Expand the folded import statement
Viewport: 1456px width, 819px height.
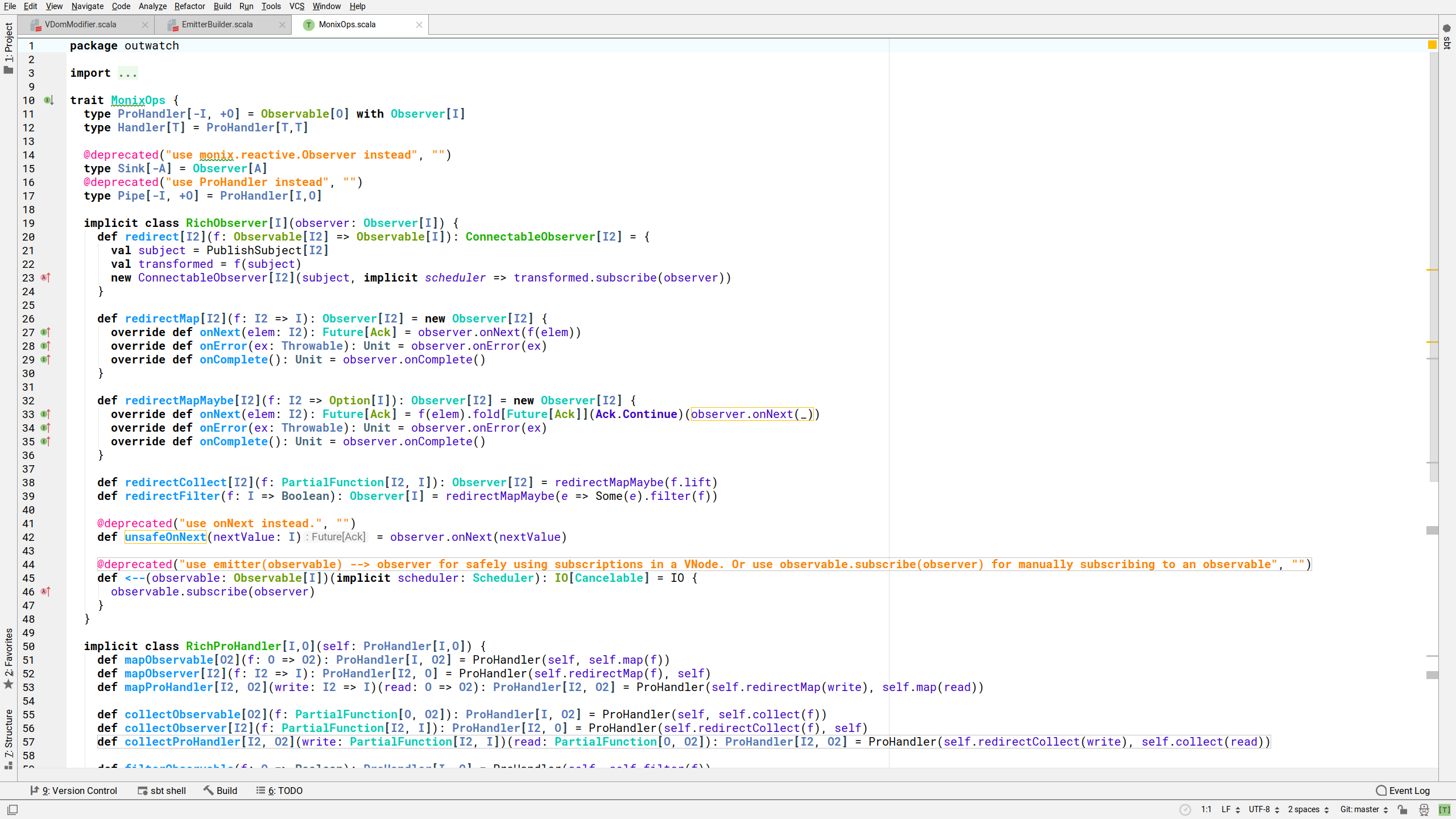[x=127, y=73]
